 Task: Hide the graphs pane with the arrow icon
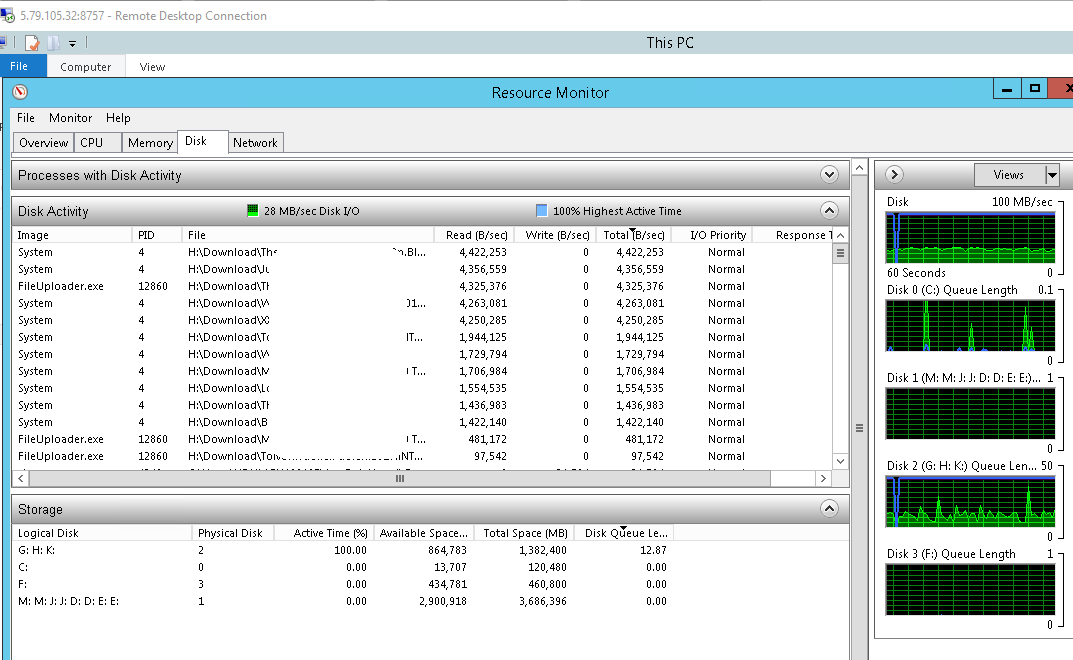(x=894, y=175)
